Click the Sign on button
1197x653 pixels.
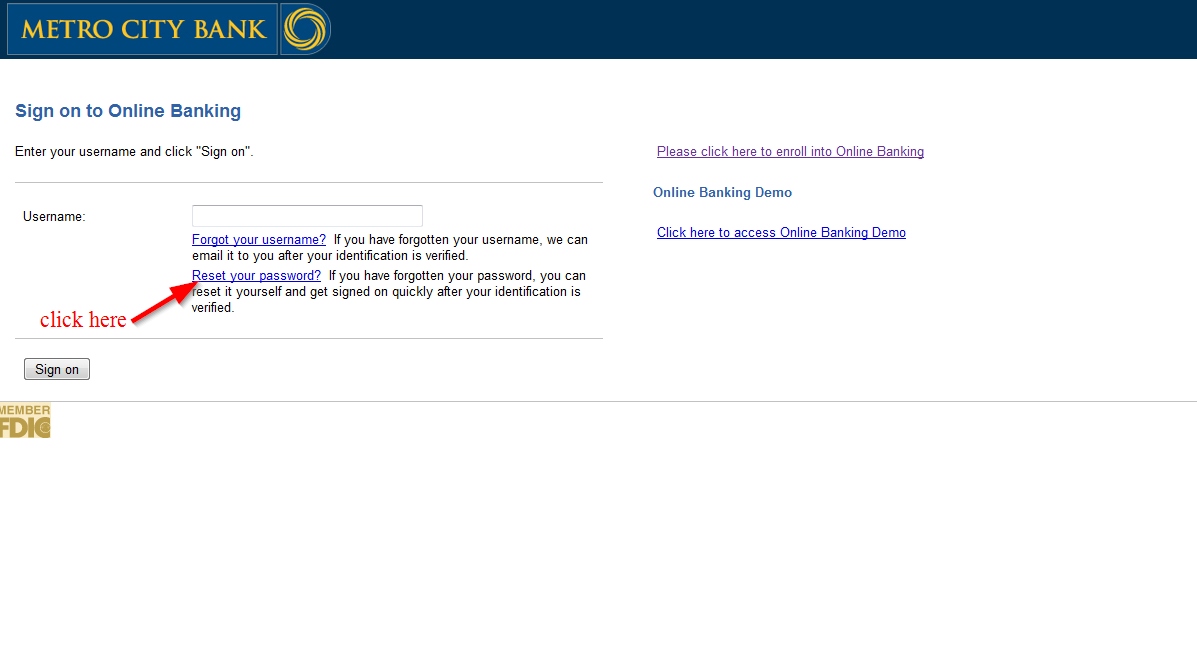click(x=56, y=369)
